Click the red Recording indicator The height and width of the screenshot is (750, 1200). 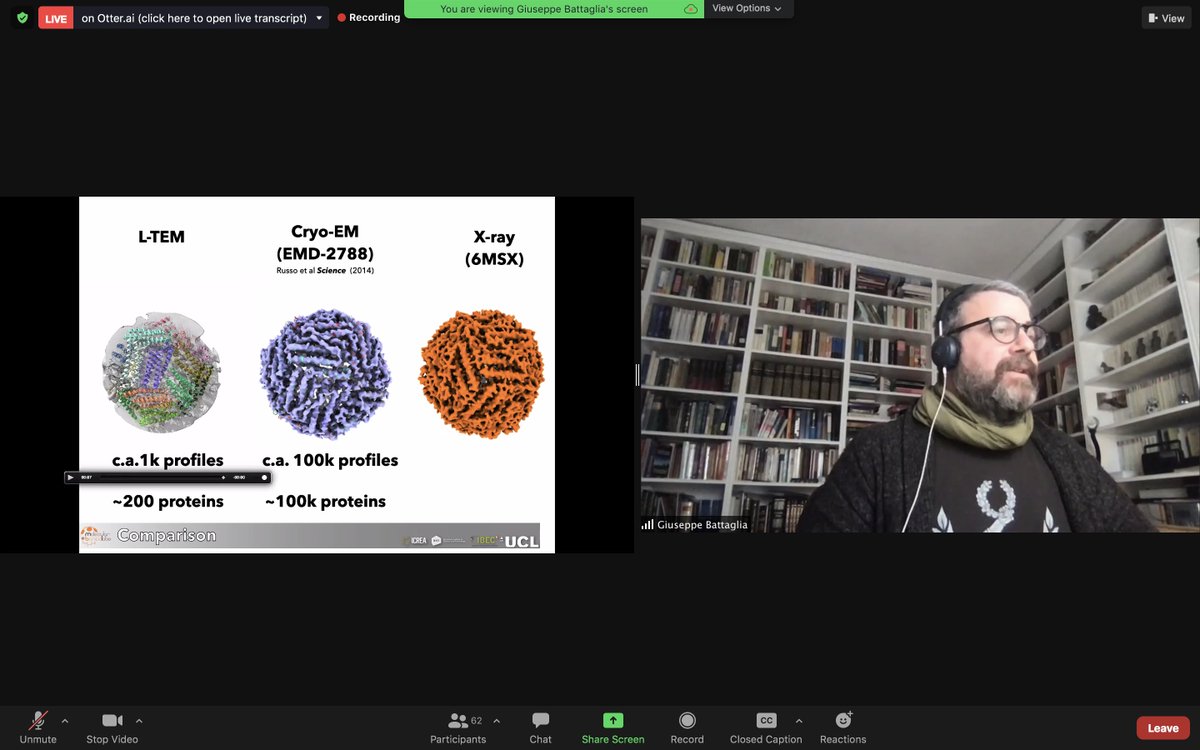tap(369, 17)
